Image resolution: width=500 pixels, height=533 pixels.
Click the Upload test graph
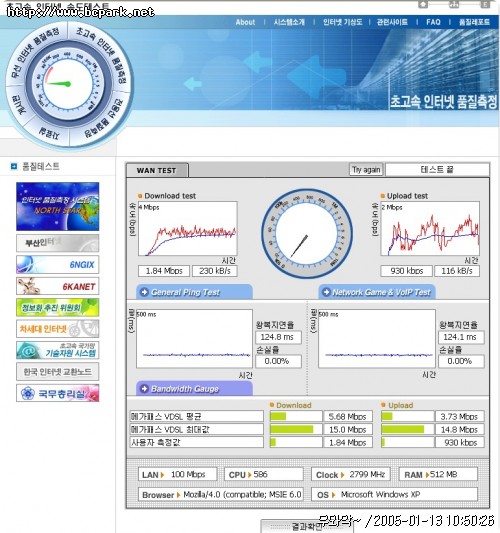pyautogui.click(x=430, y=228)
